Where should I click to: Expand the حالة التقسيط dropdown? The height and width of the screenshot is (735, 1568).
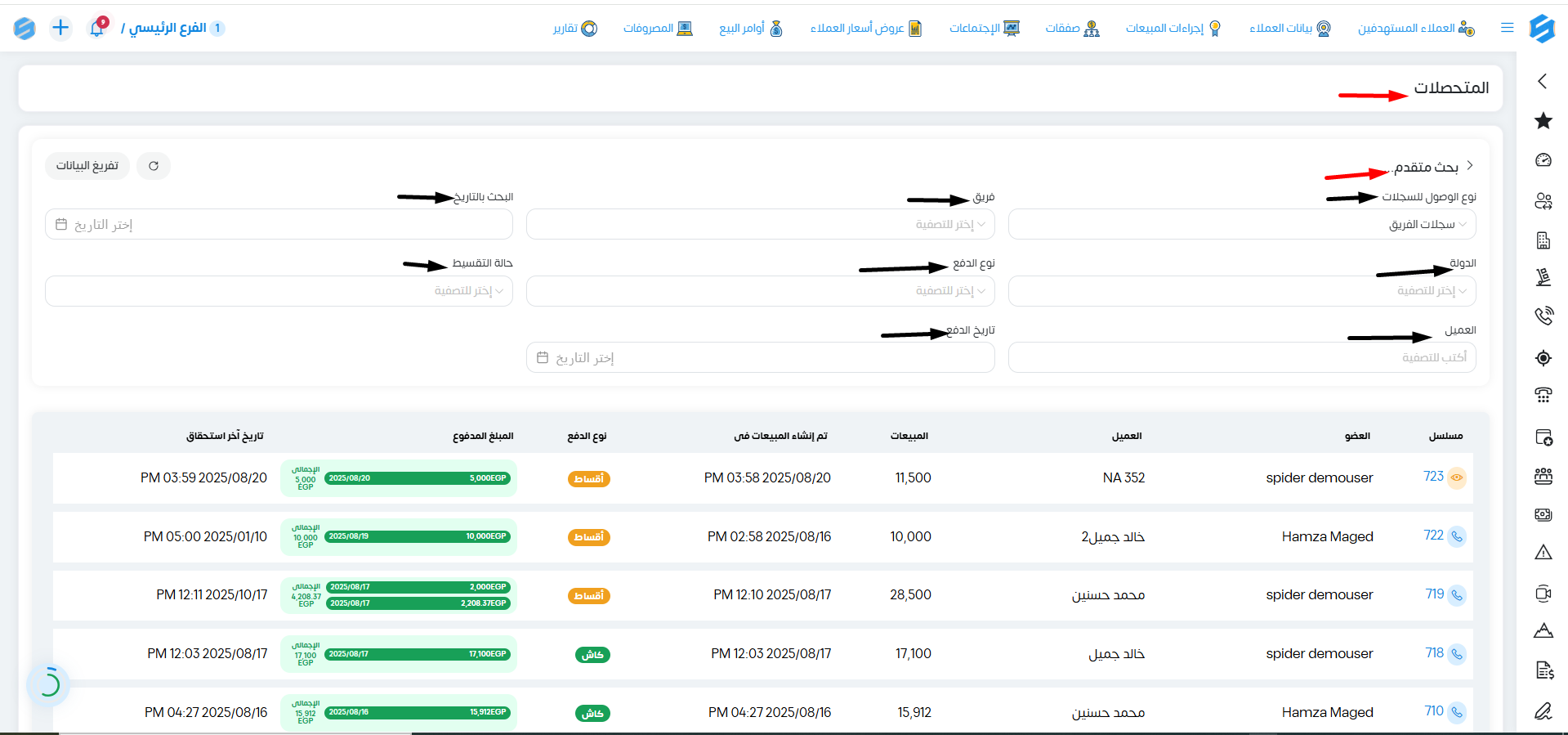279,291
